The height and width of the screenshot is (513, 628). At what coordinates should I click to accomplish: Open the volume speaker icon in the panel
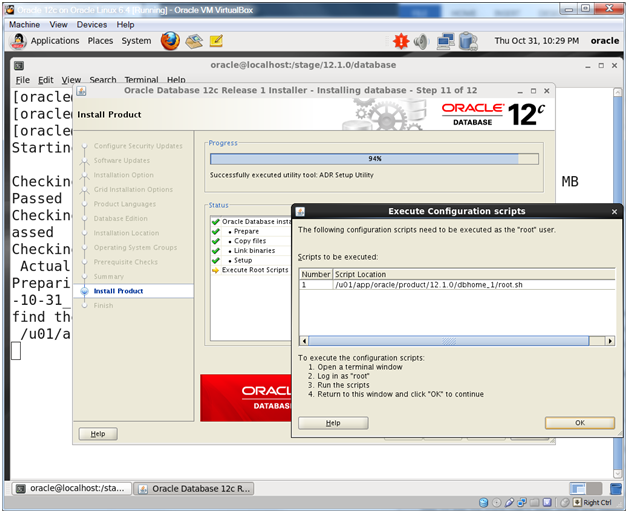click(x=421, y=41)
